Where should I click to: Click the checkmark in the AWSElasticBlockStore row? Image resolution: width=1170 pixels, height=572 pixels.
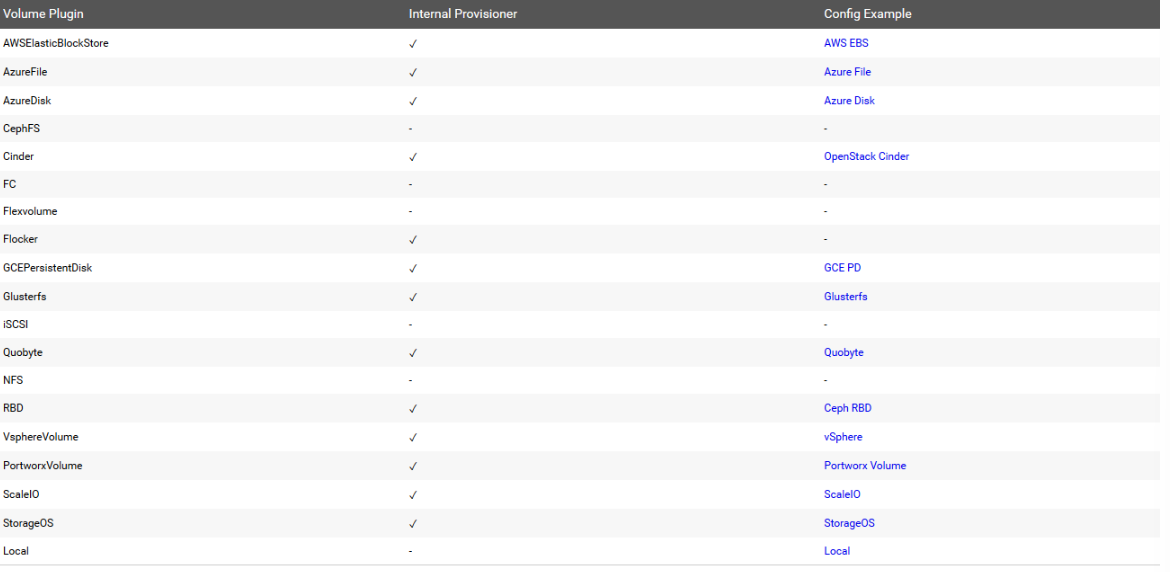(x=413, y=44)
